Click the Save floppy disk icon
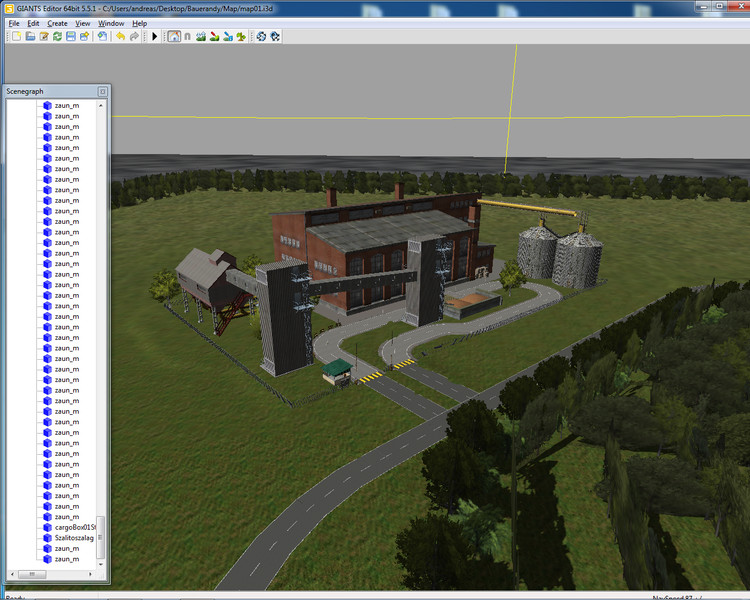Screen dimensions: 750x600 point(71,36)
